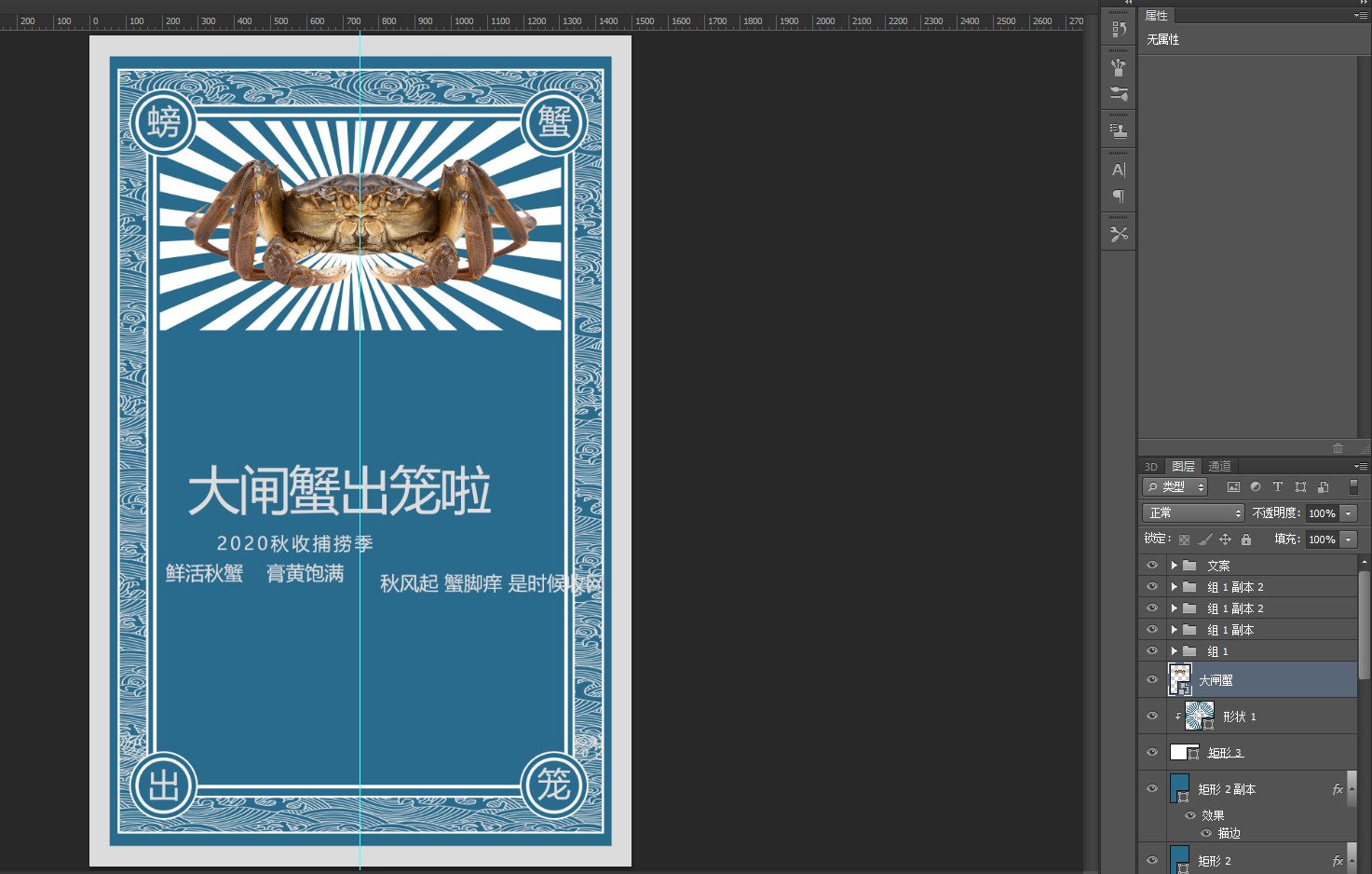1372x874 pixels.
Task: Hide the 矩形 2 副本 layer
Action: click(1152, 789)
